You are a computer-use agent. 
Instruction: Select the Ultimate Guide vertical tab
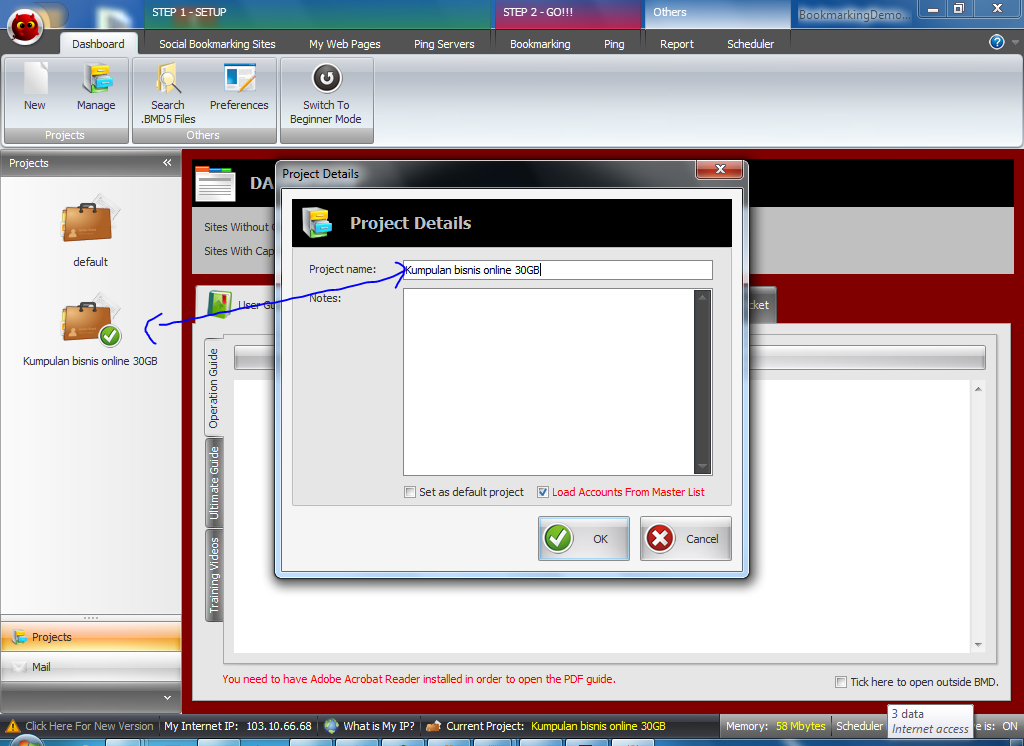pyautogui.click(x=214, y=483)
